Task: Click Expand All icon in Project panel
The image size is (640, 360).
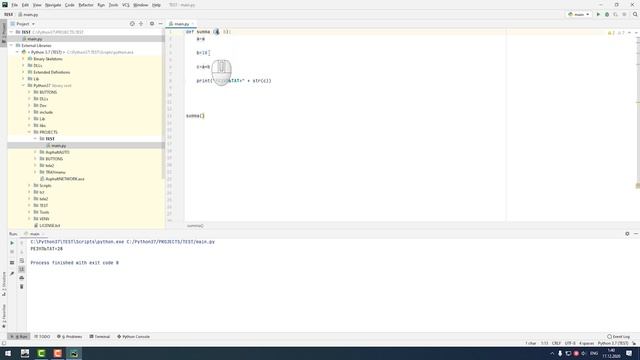Action: point(141,24)
